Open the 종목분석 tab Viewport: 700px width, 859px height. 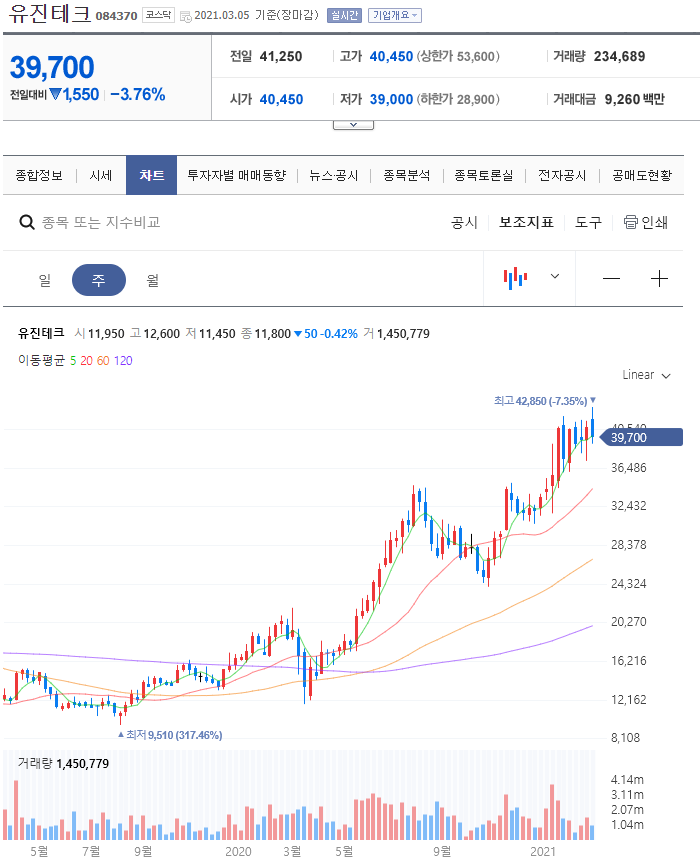pos(406,175)
